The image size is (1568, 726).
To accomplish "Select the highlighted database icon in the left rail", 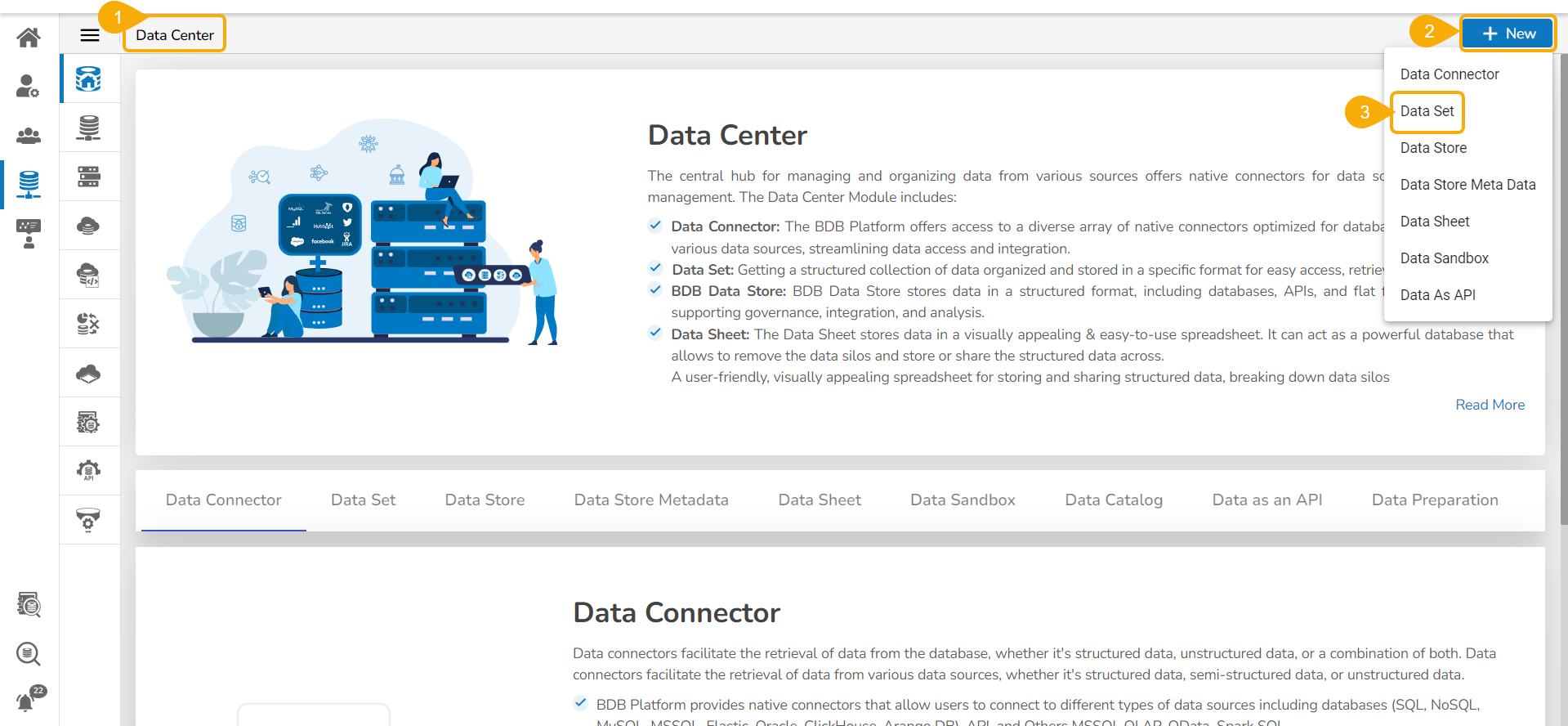I will (29, 184).
